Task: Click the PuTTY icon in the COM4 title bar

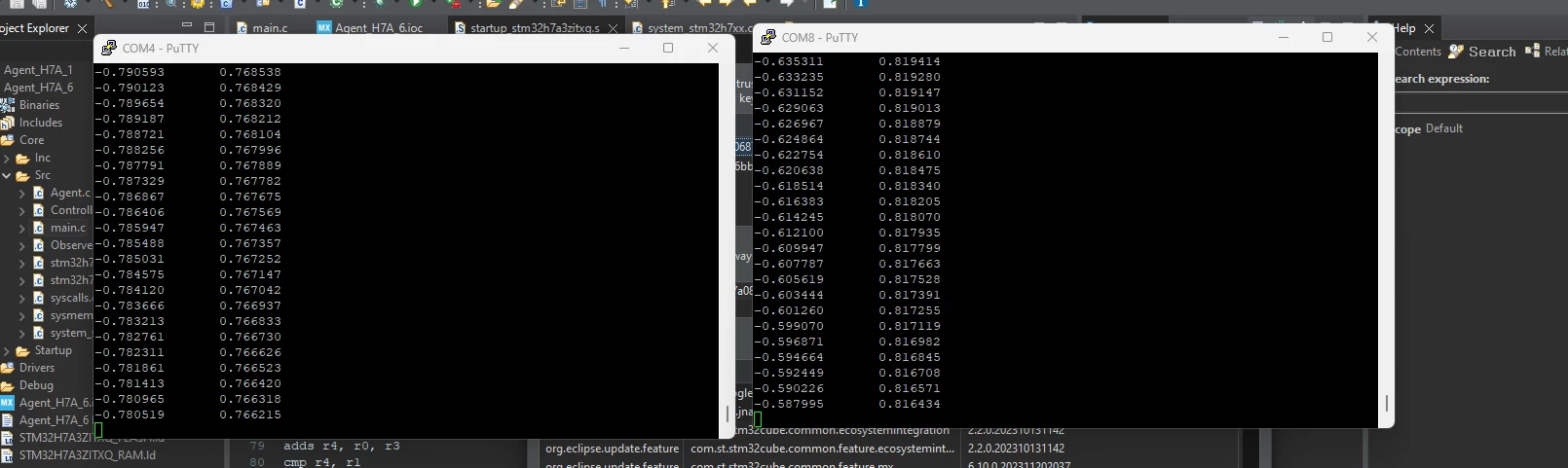Action: tap(109, 48)
